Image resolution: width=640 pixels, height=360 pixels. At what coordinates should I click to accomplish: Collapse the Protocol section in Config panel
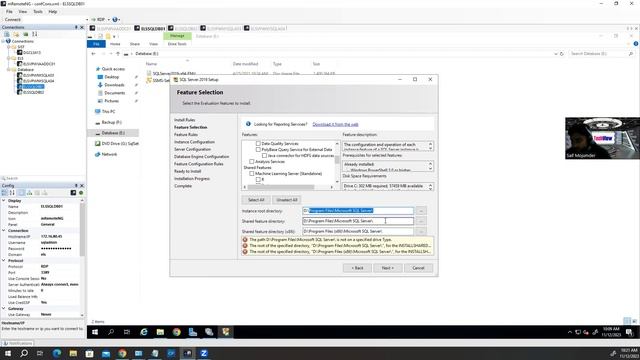pos(4,260)
